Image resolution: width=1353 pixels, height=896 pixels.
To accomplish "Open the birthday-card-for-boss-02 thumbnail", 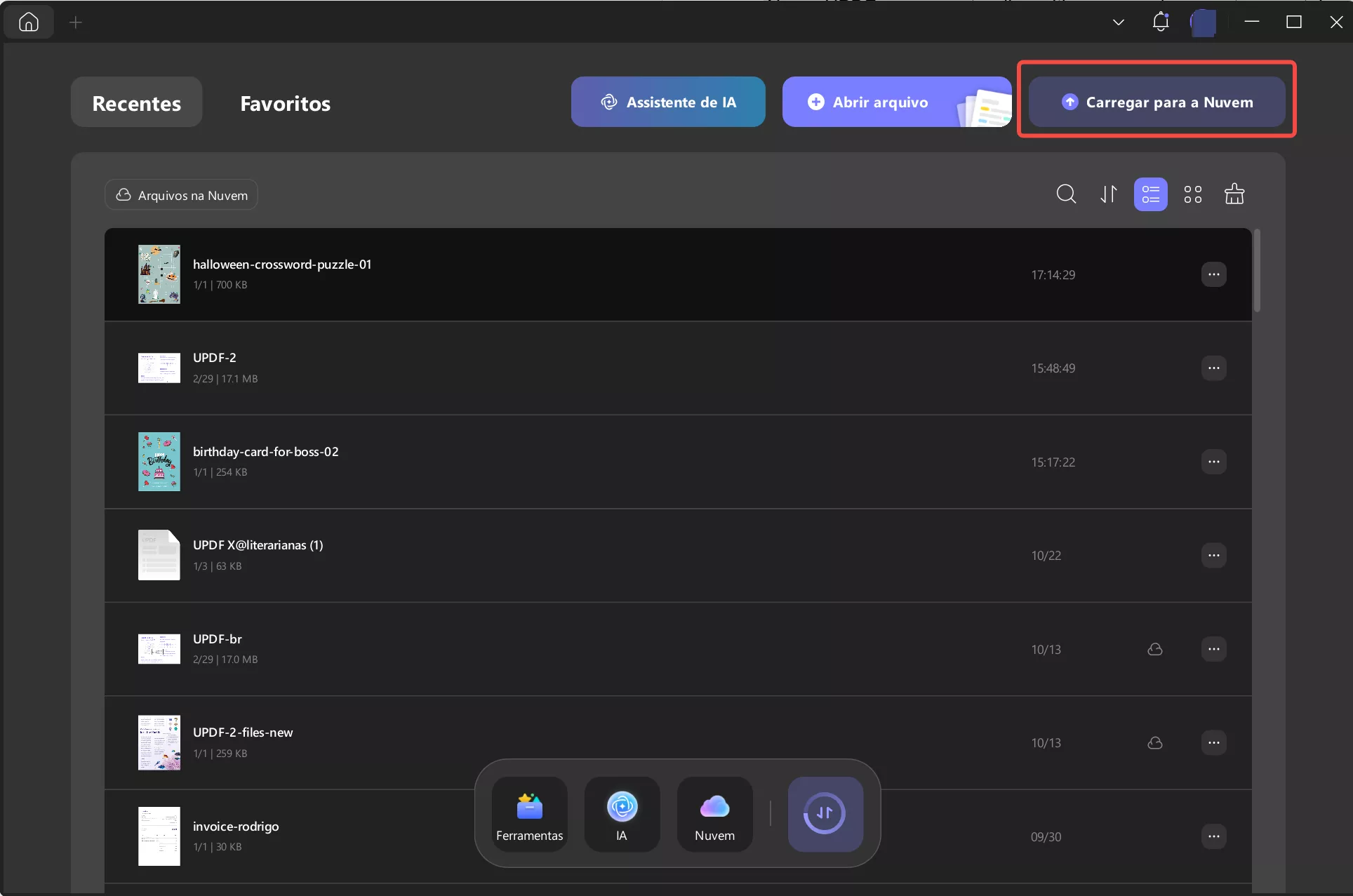I will click(x=159, y=462).
